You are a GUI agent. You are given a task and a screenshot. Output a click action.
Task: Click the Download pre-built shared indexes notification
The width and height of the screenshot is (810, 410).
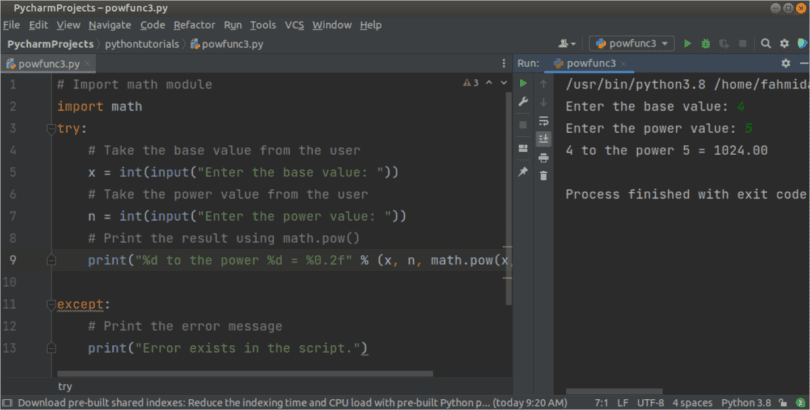292,403
